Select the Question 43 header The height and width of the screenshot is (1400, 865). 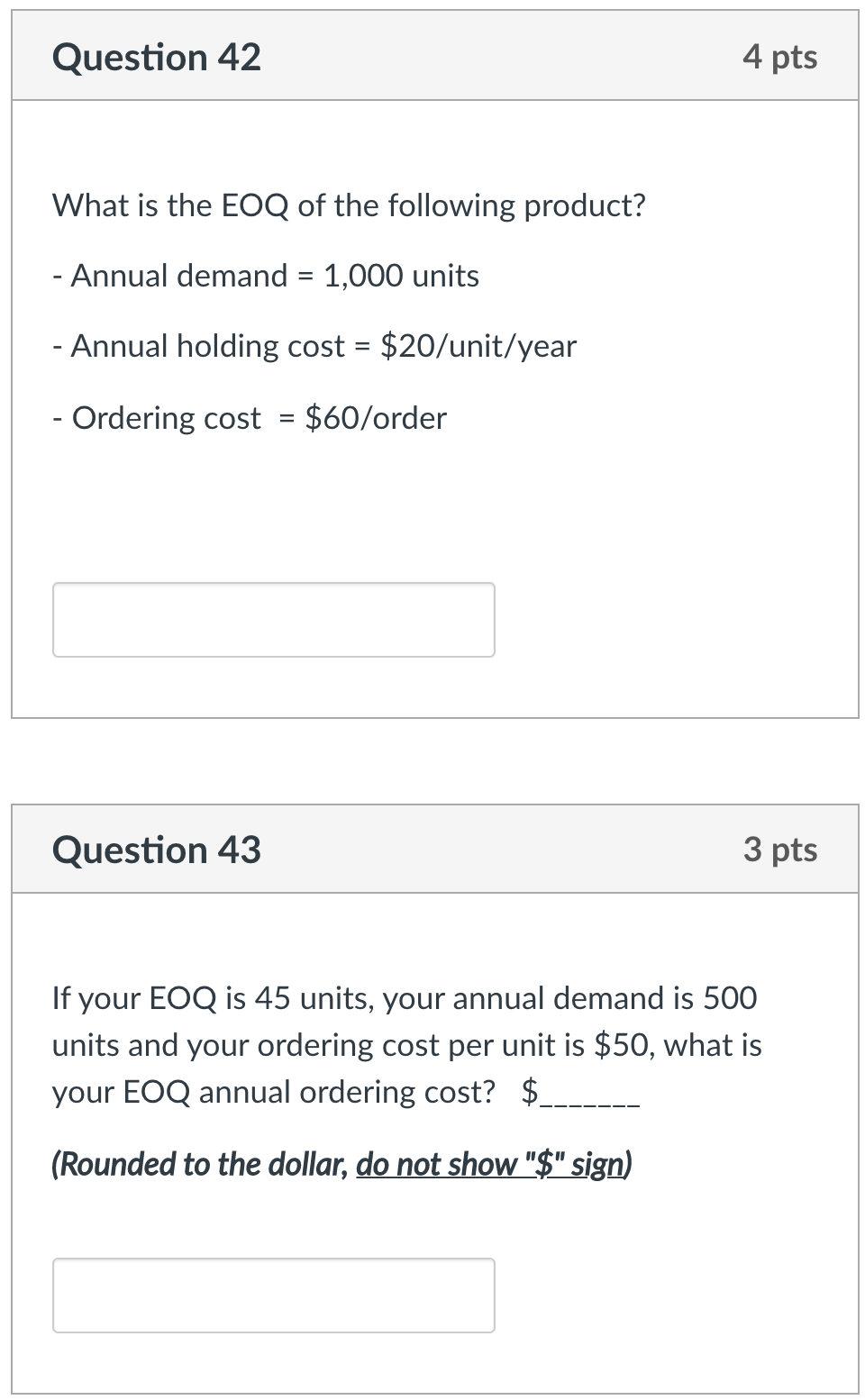pos(158,848)
